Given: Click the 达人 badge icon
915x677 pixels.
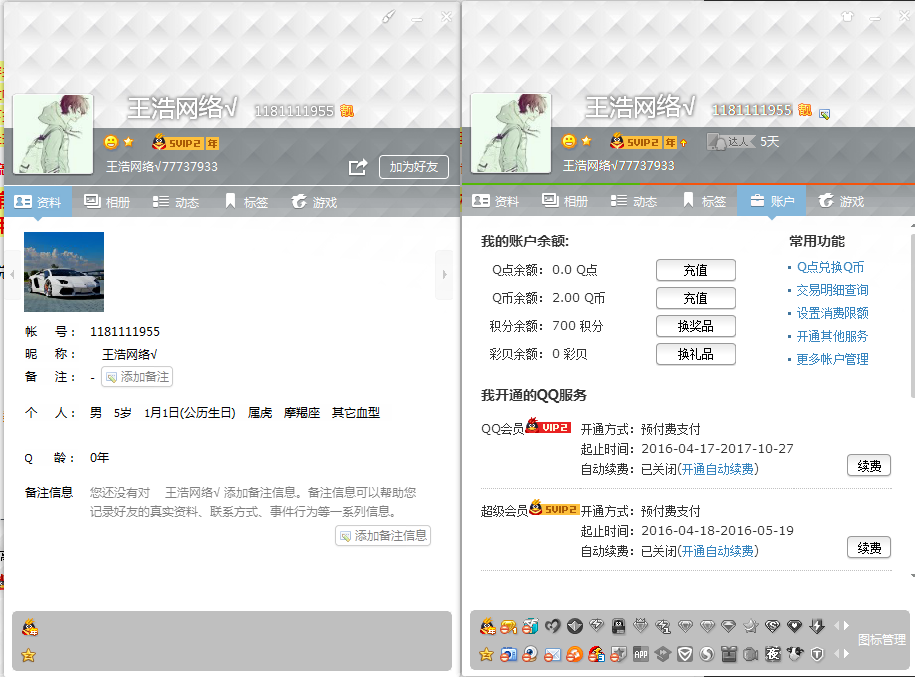Looking at the screenshot, I should point(731,141).
